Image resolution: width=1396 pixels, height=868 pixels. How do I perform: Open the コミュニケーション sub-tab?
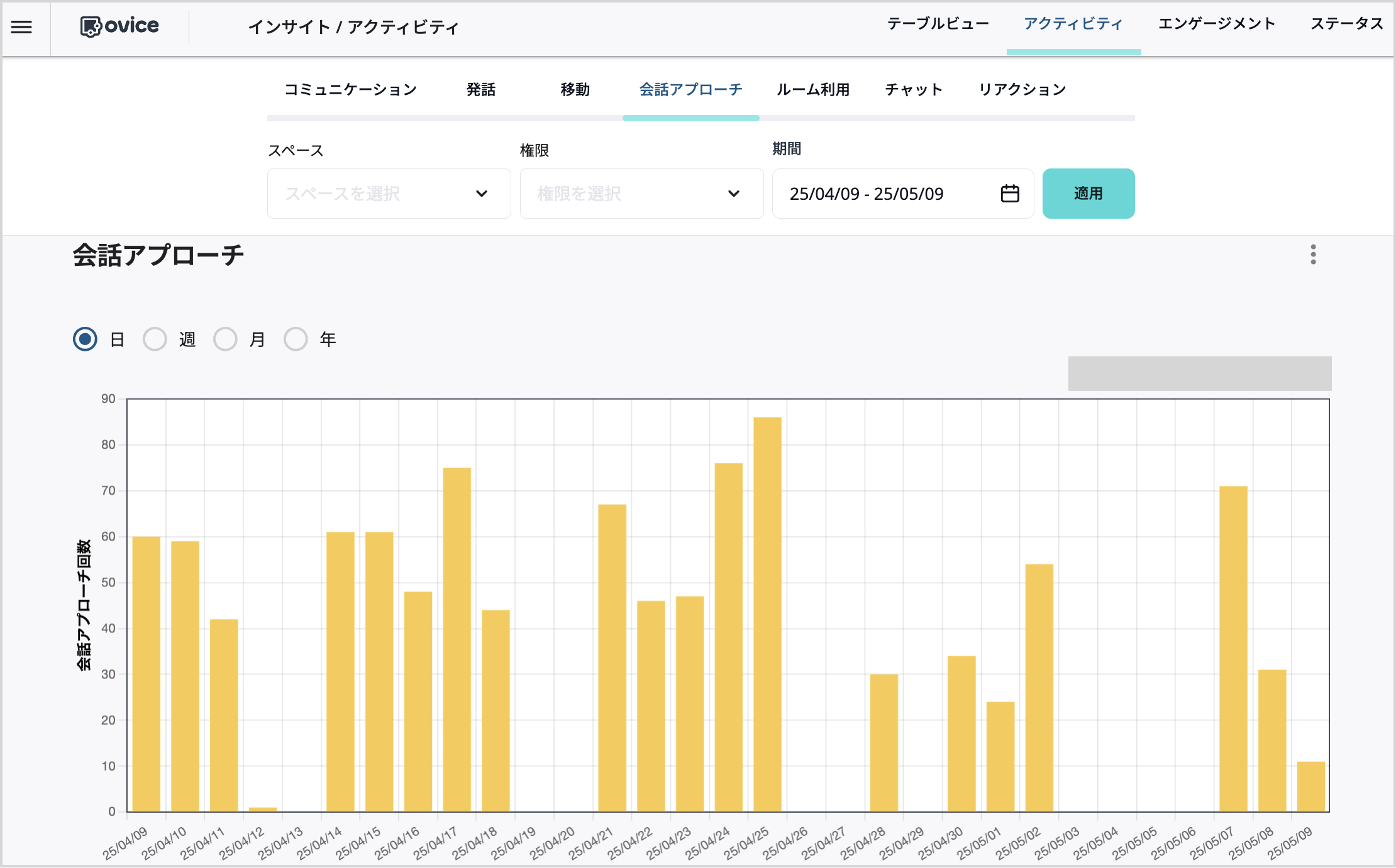pyautogui.click(x=350, y=90)
